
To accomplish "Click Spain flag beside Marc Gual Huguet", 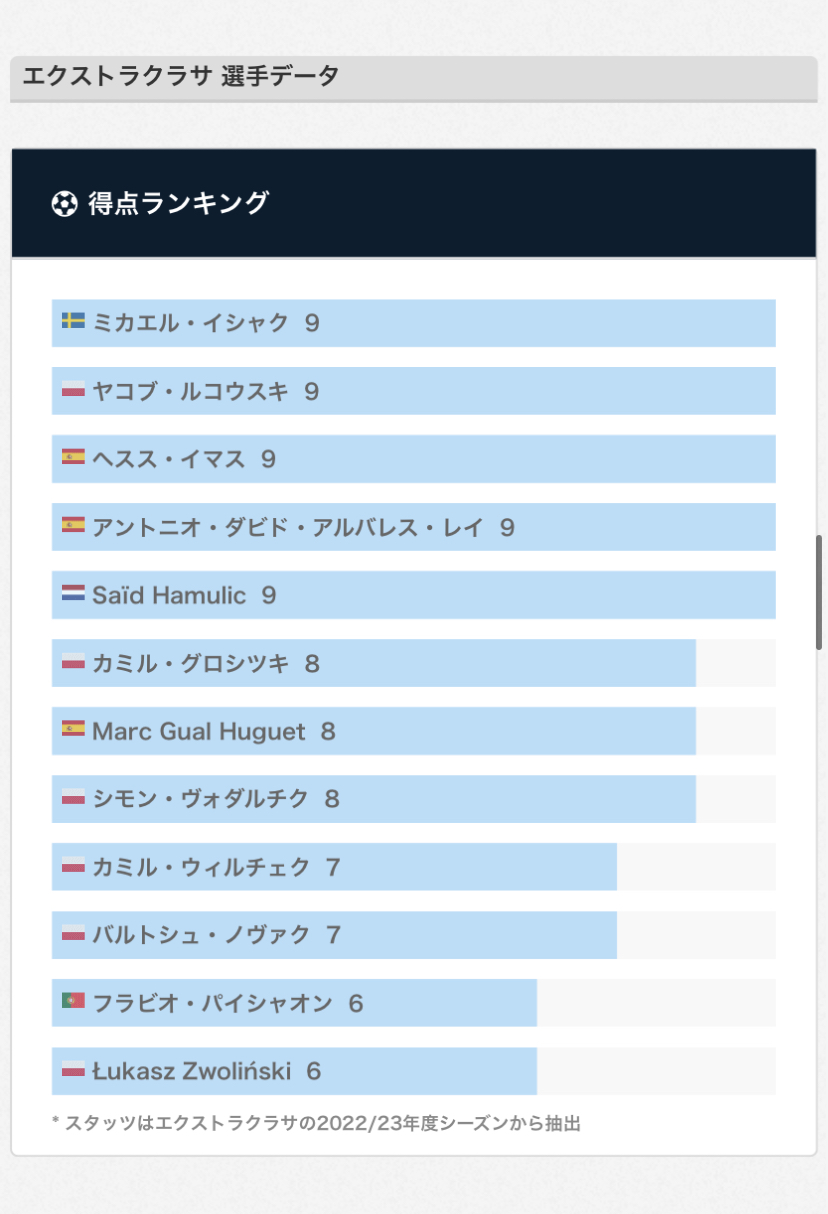I will tap(73, 730).
